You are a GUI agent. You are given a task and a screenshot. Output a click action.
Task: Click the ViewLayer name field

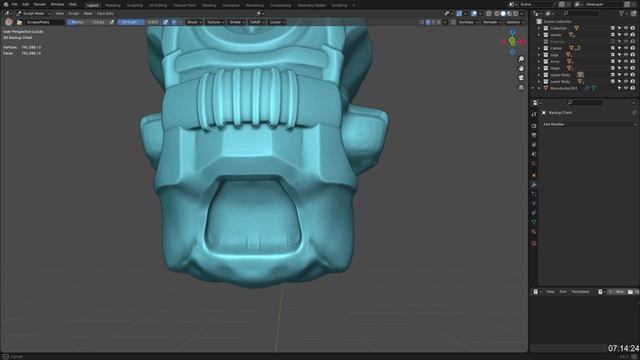(603, 4)
